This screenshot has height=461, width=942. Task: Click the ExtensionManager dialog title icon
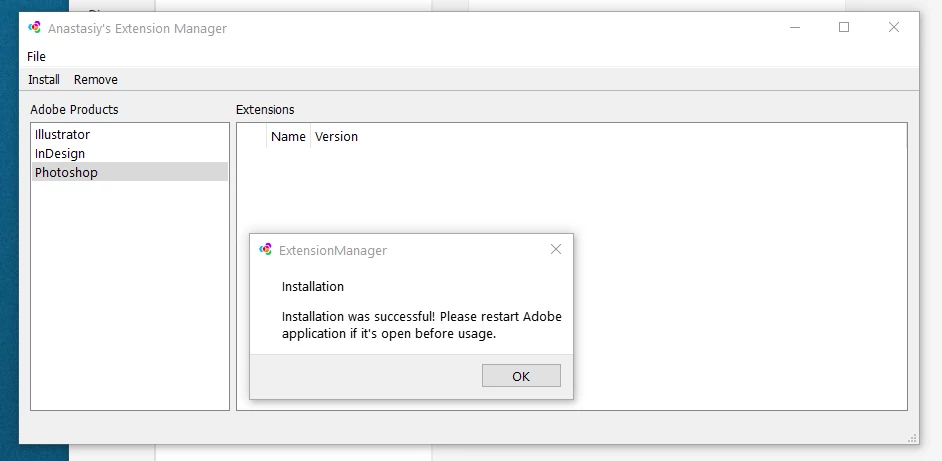coord(265,250)
